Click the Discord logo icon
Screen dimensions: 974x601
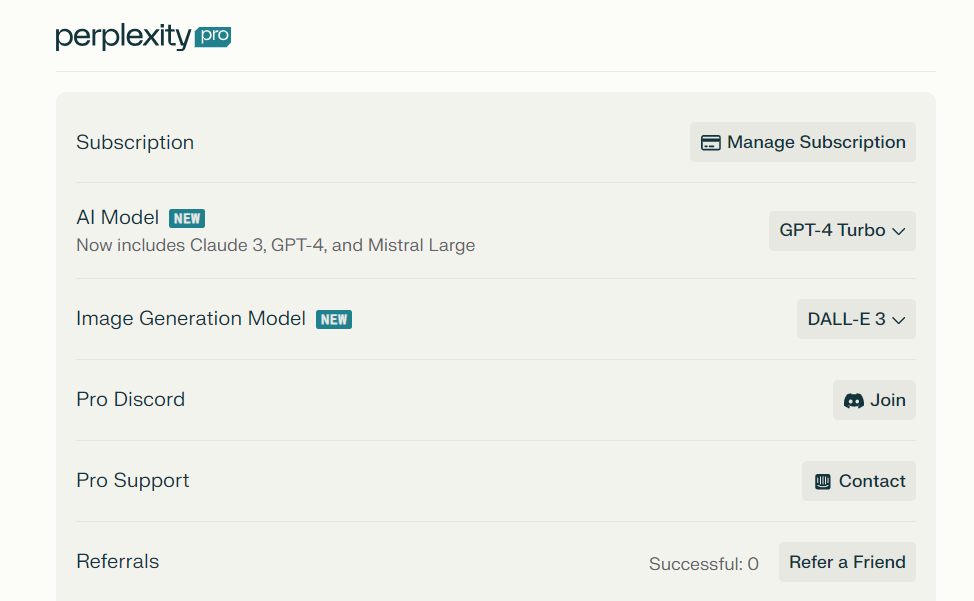tap(853, 401)
